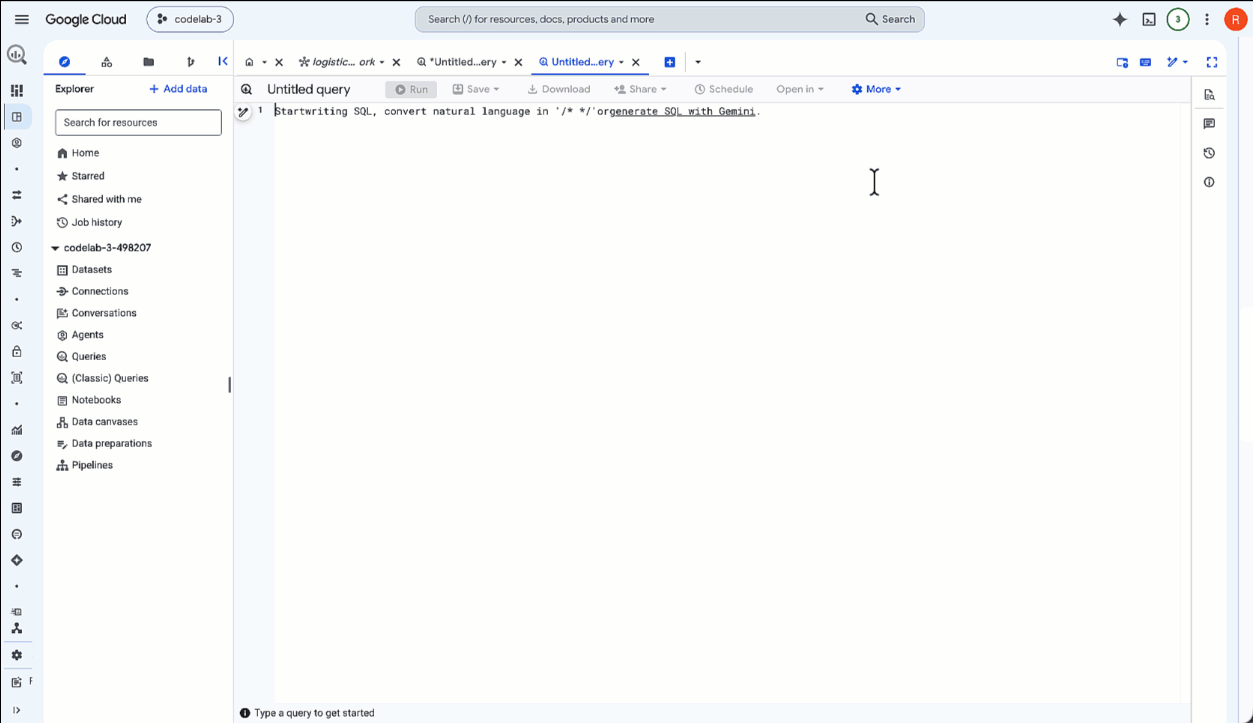Close the home tab
This screenshot has height=723, width=1253.
tap(279, 62)
